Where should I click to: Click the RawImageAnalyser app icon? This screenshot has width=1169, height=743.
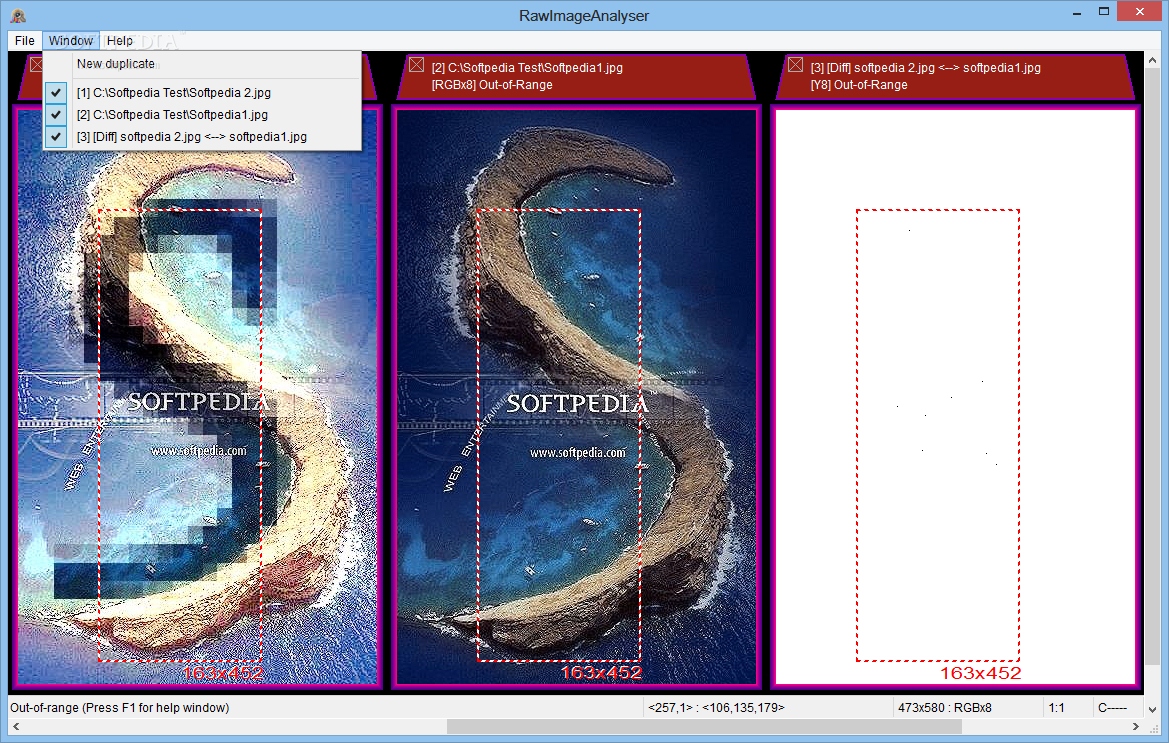coord(18,15)
